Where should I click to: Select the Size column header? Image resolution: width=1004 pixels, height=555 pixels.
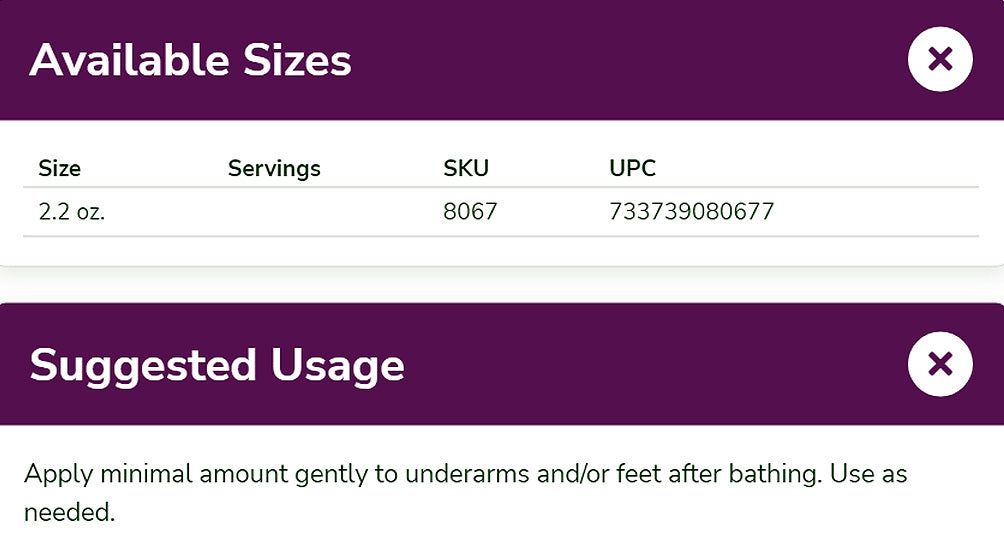59,168
